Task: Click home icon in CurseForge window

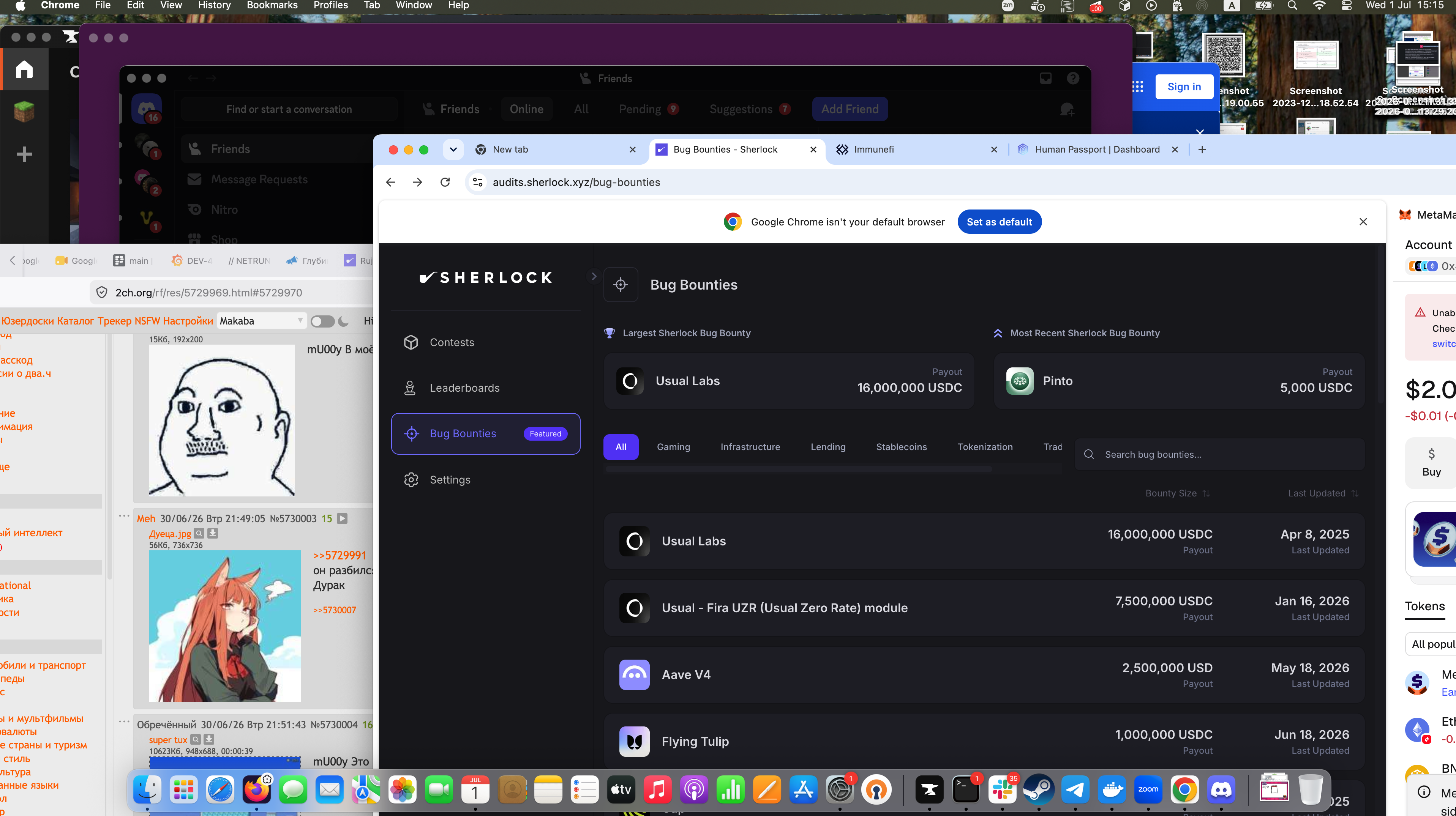Action: [x=24, y=69]
